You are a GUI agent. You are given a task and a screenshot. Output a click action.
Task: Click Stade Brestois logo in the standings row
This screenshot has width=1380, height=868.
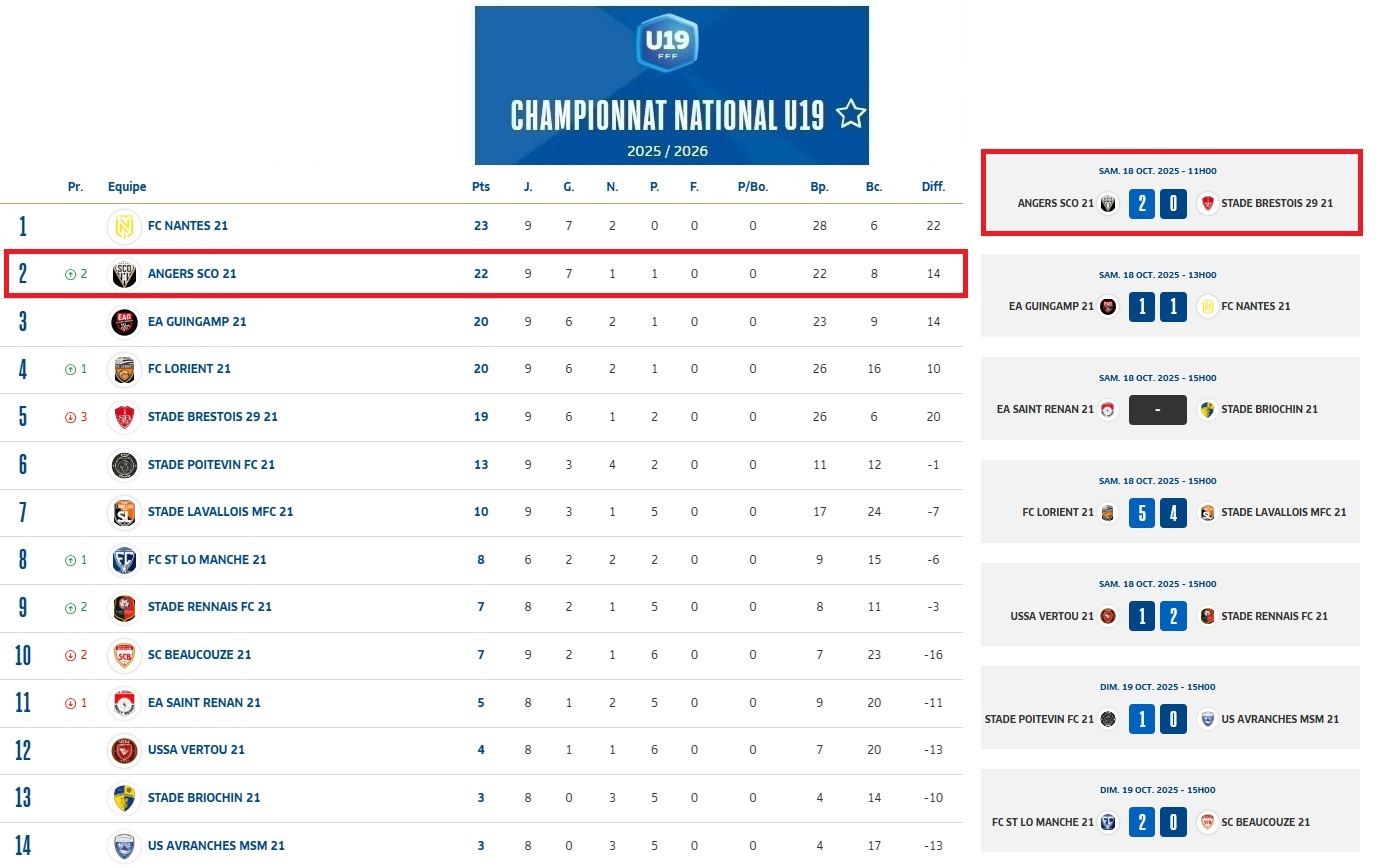click(x=124, y=417)
